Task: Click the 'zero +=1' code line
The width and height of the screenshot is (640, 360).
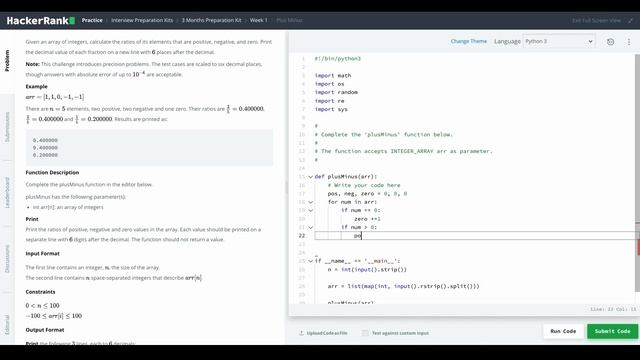Action: pyautogui.click(x=367, y=219)
